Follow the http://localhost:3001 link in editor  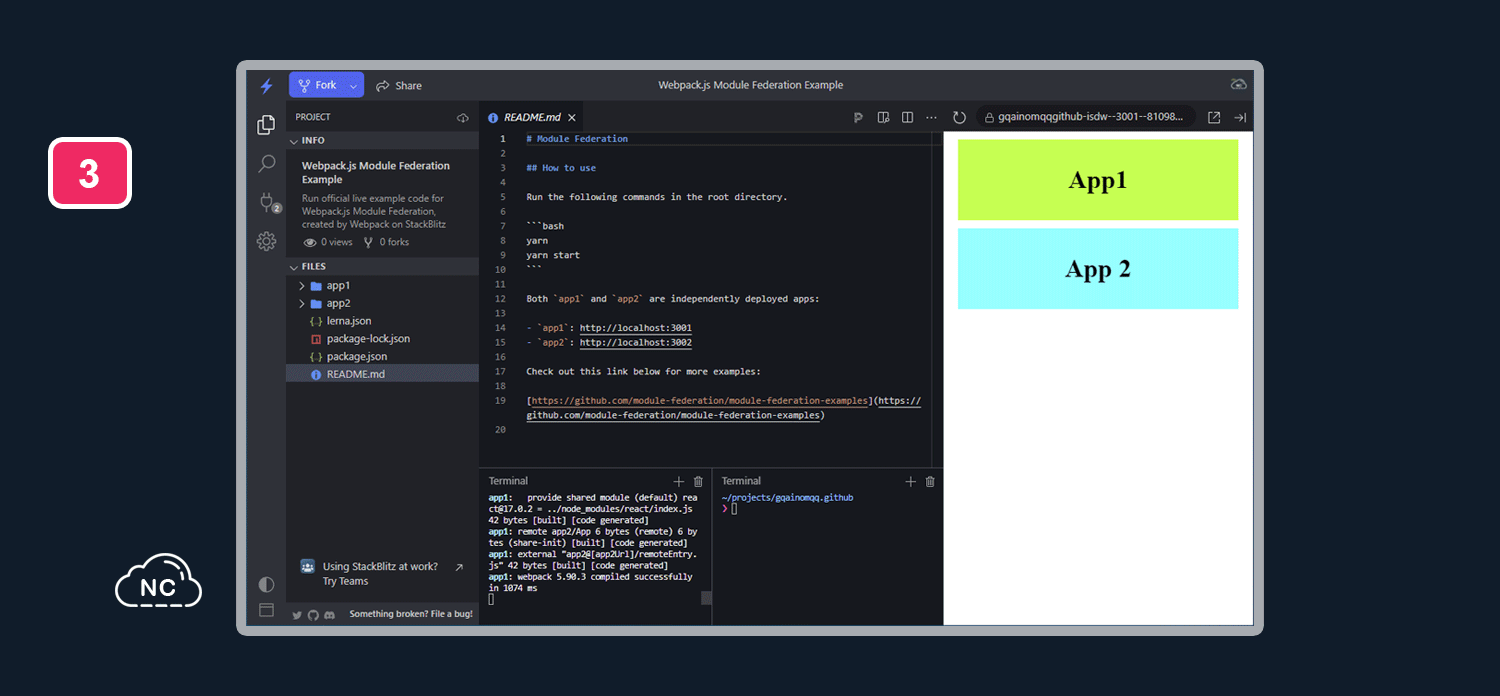[x=636, y=328]
